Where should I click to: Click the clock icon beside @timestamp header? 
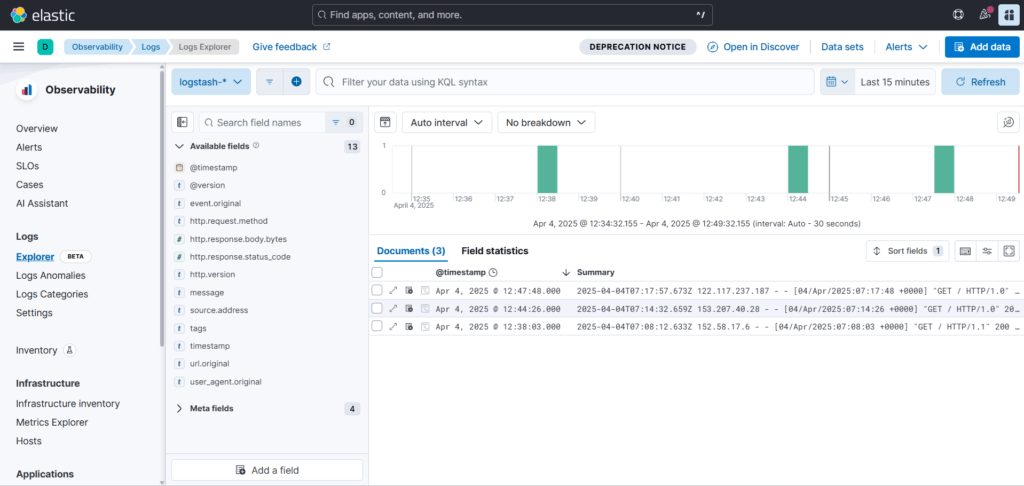point(493,272)
